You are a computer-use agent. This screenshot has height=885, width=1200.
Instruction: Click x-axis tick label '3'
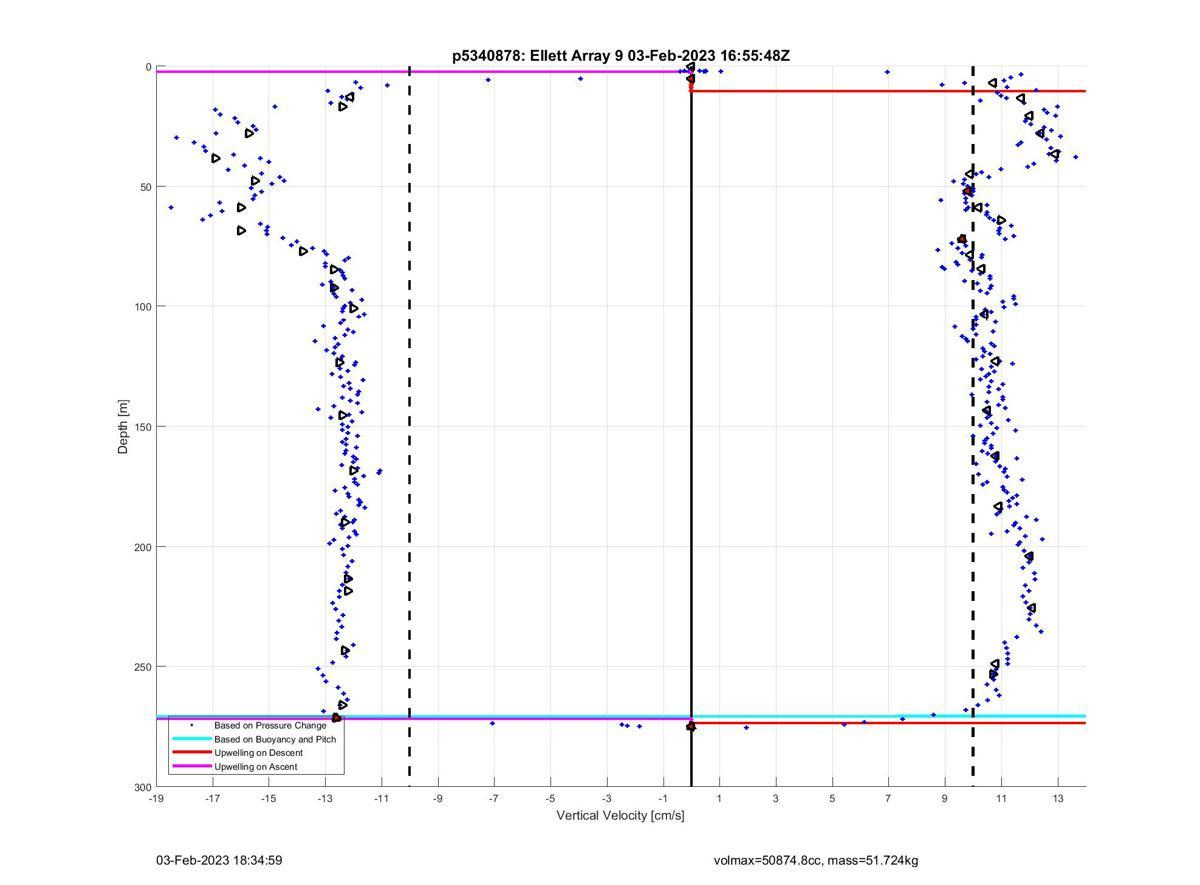pyautogui.click(x=775, y=798)
